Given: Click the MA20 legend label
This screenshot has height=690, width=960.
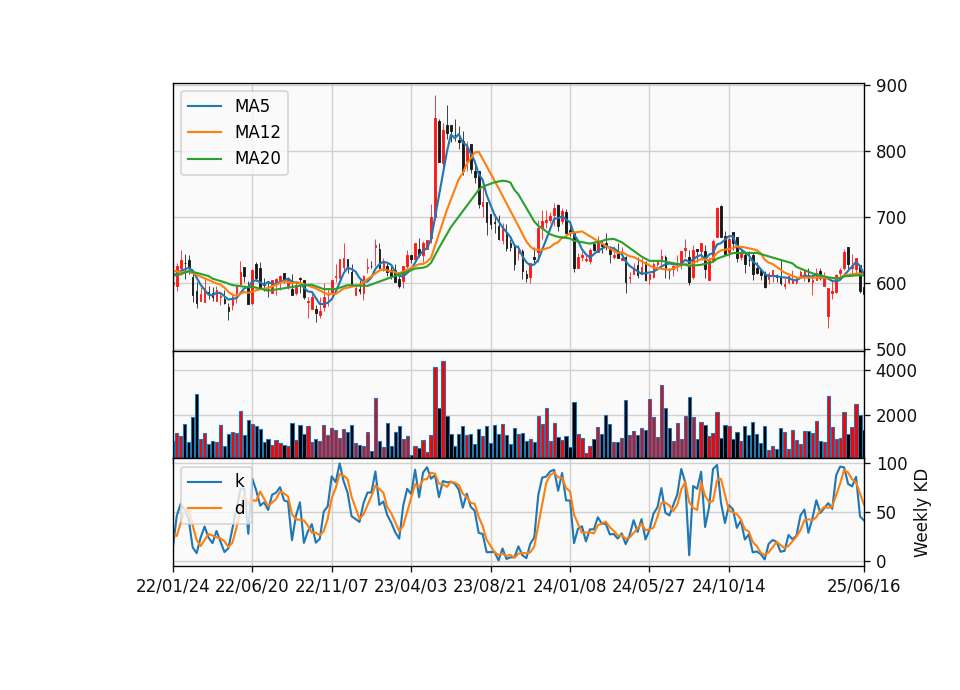Looking at the screenshot, I should [x=257, y=159].
